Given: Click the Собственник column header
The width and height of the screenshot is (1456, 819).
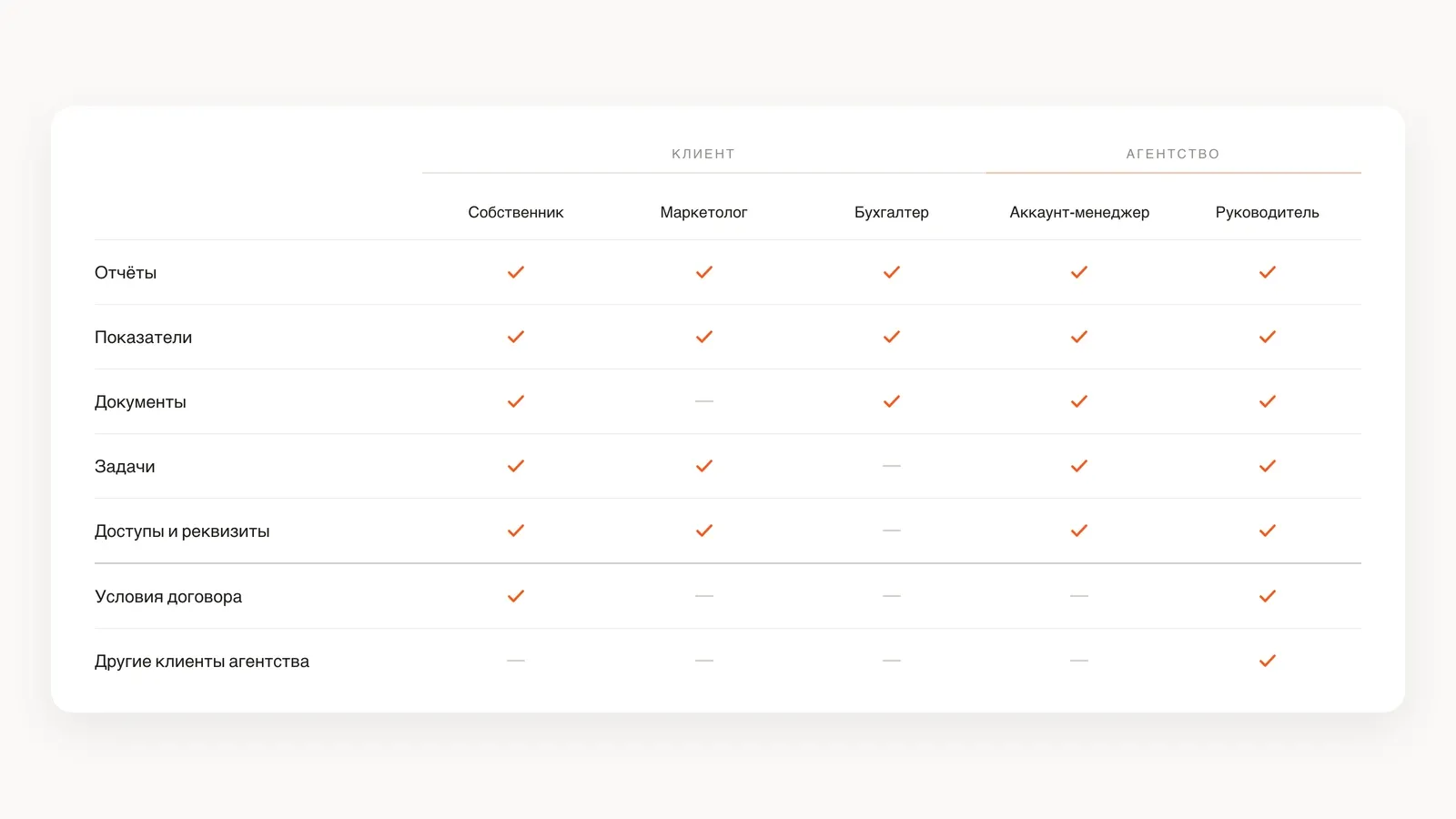Looking at the screenshot, I should coord(516,212).
